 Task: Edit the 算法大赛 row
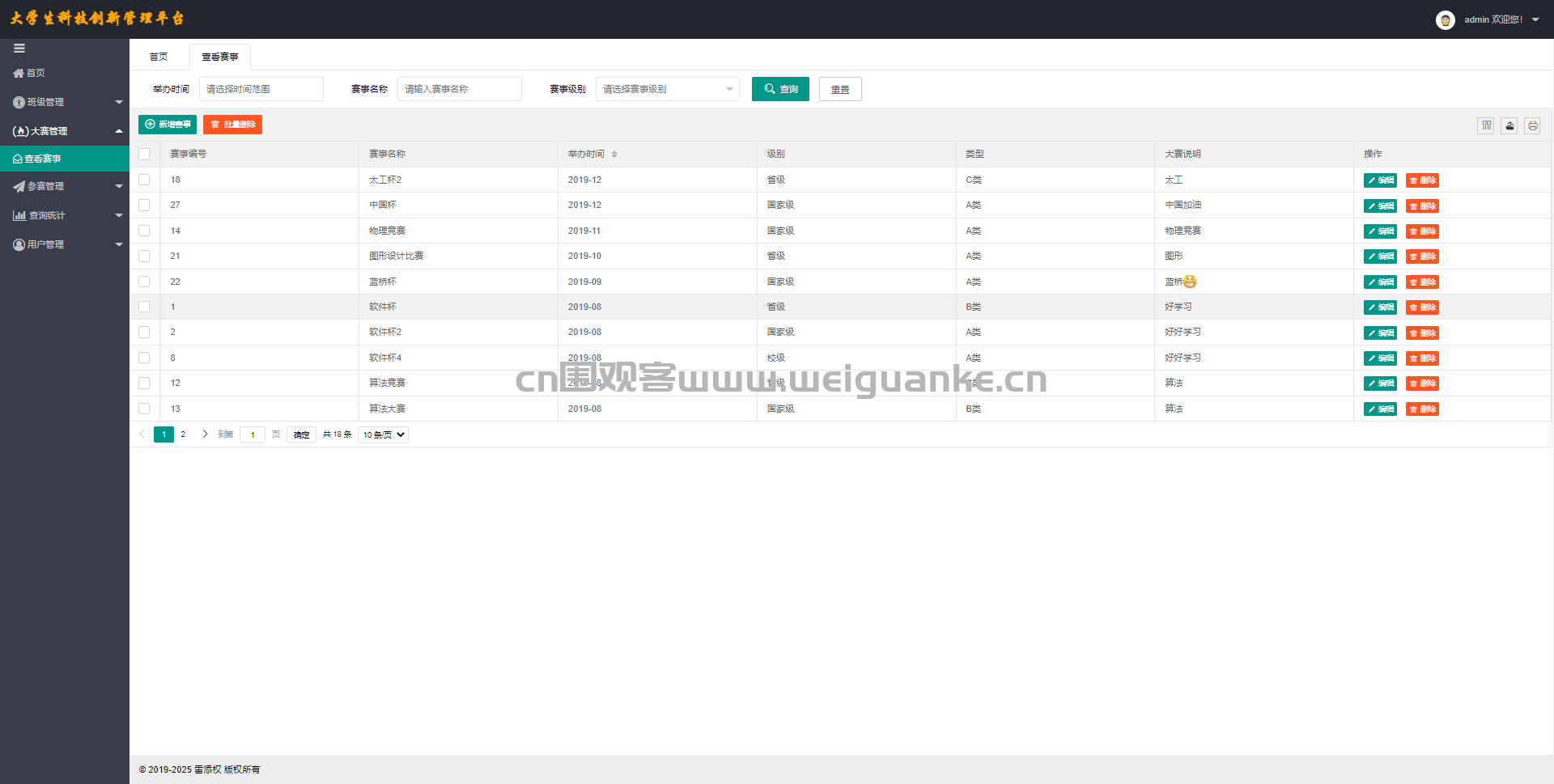tap(1380, 409)
